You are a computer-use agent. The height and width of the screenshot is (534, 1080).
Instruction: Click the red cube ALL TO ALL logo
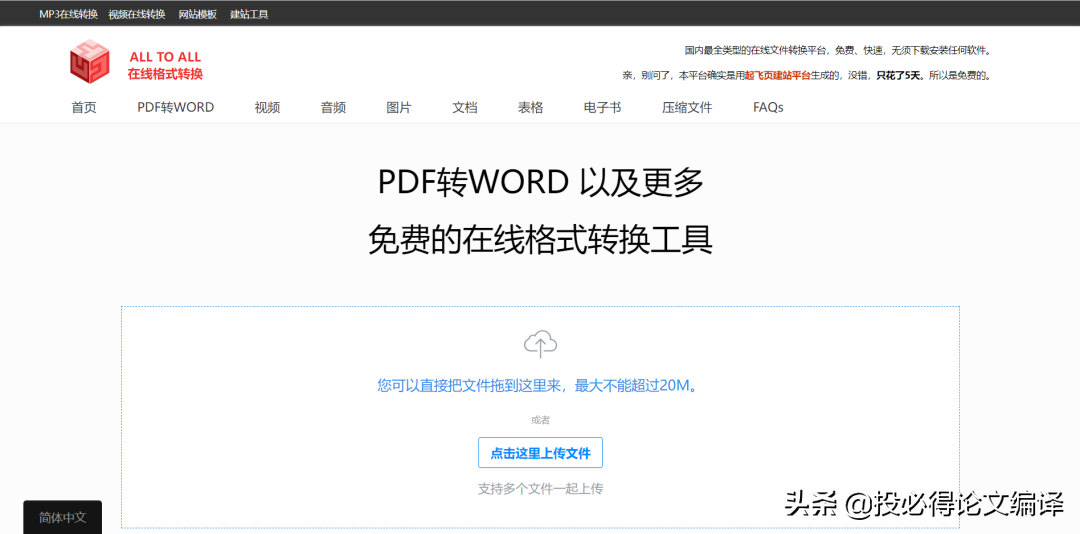[90, 61]
